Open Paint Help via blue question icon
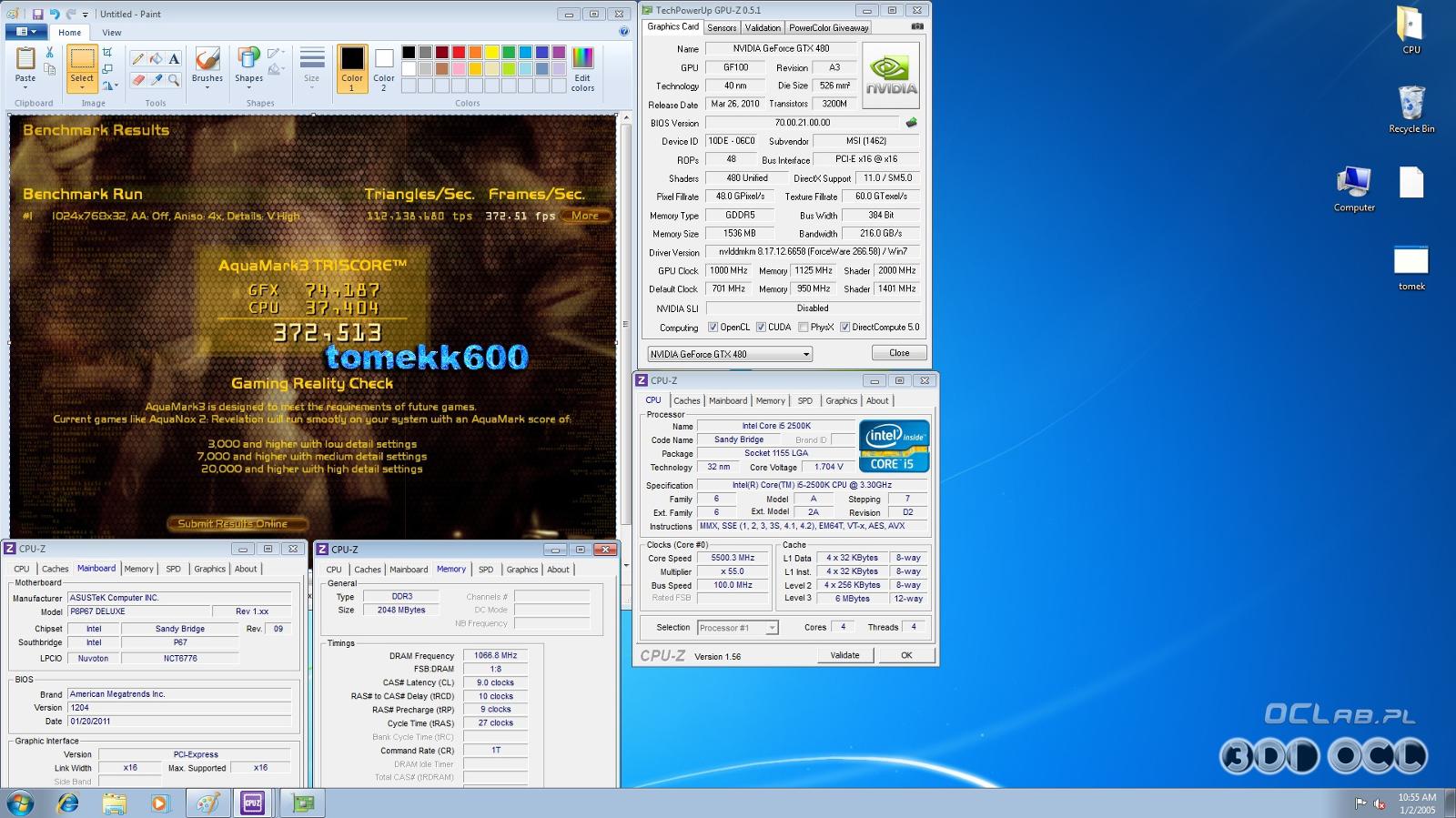Screen dimensions: 1456x818 623,31
